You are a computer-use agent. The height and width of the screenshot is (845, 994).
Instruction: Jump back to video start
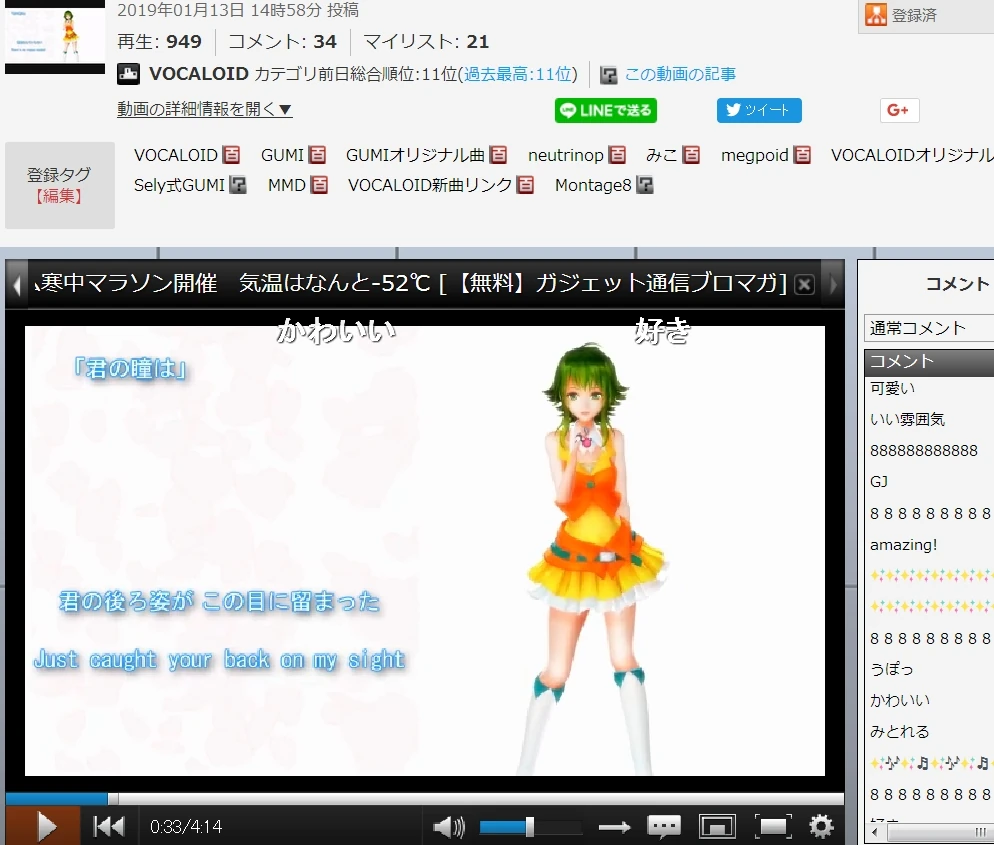pyautogui.click(x=109, y=826)
